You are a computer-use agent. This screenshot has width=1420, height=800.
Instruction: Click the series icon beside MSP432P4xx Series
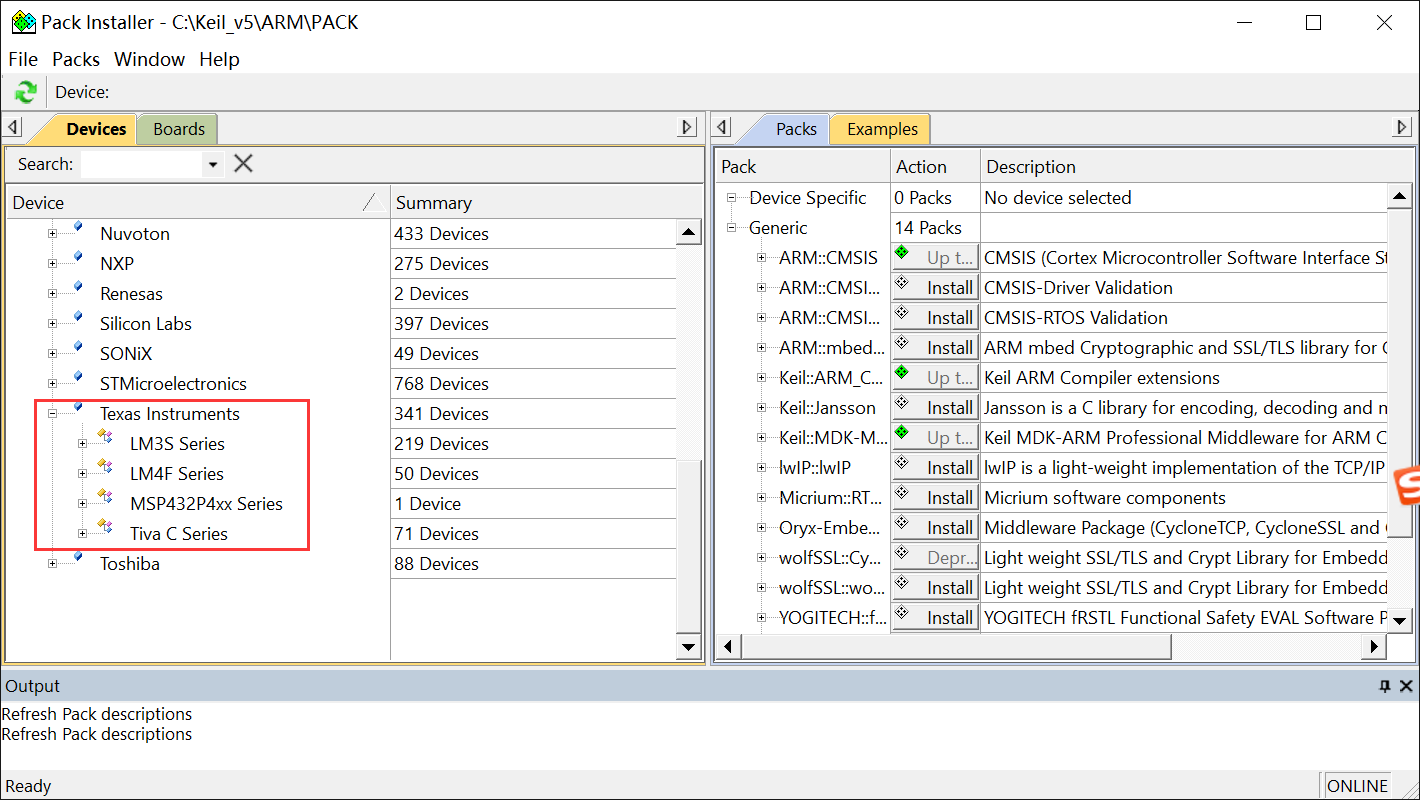[105, 497]
